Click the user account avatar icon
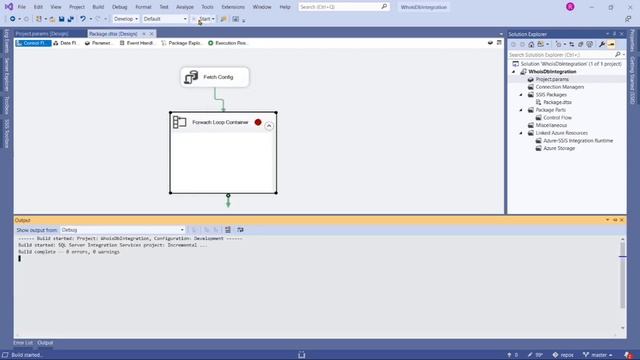640x360 pixels. click(570, 7)
